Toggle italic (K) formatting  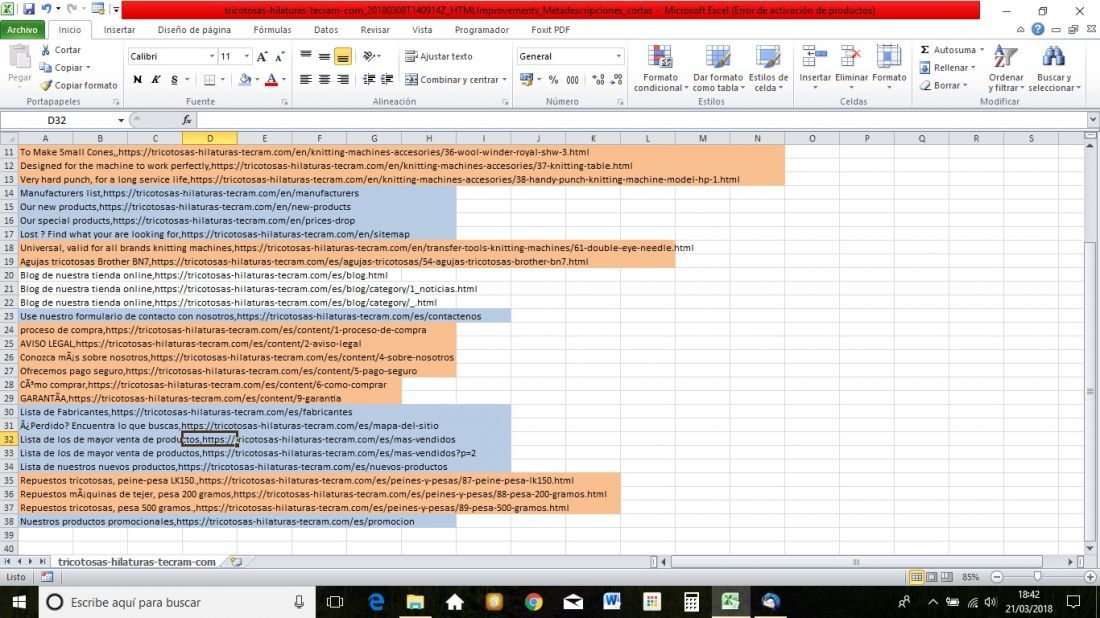[156, 79]
